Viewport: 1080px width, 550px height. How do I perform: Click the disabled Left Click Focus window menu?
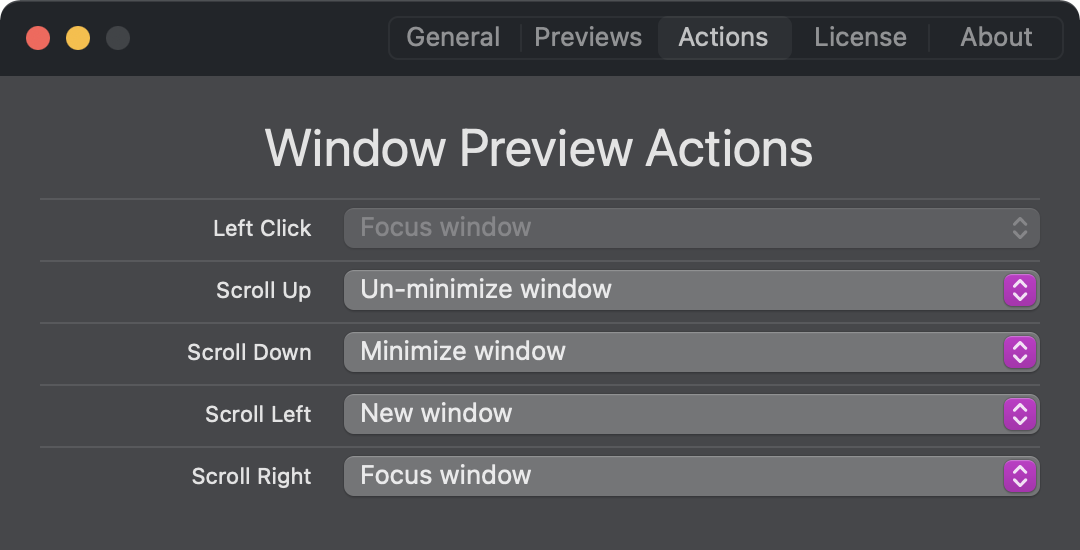692,228
